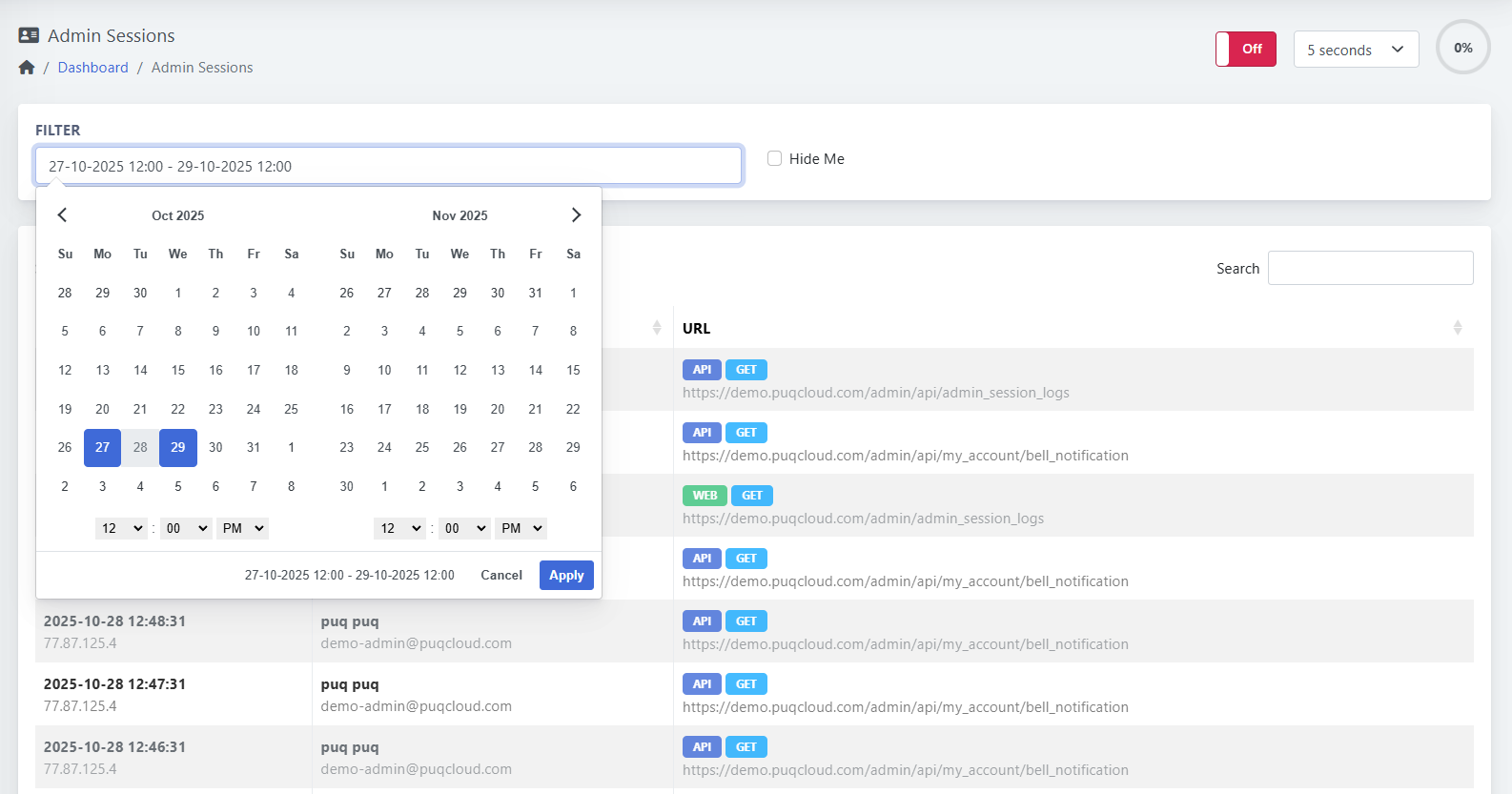Select November 15 in the calendar
The height and width of the screenshot is (794, 1512).
pyautogui.click(x=573, y=370)
